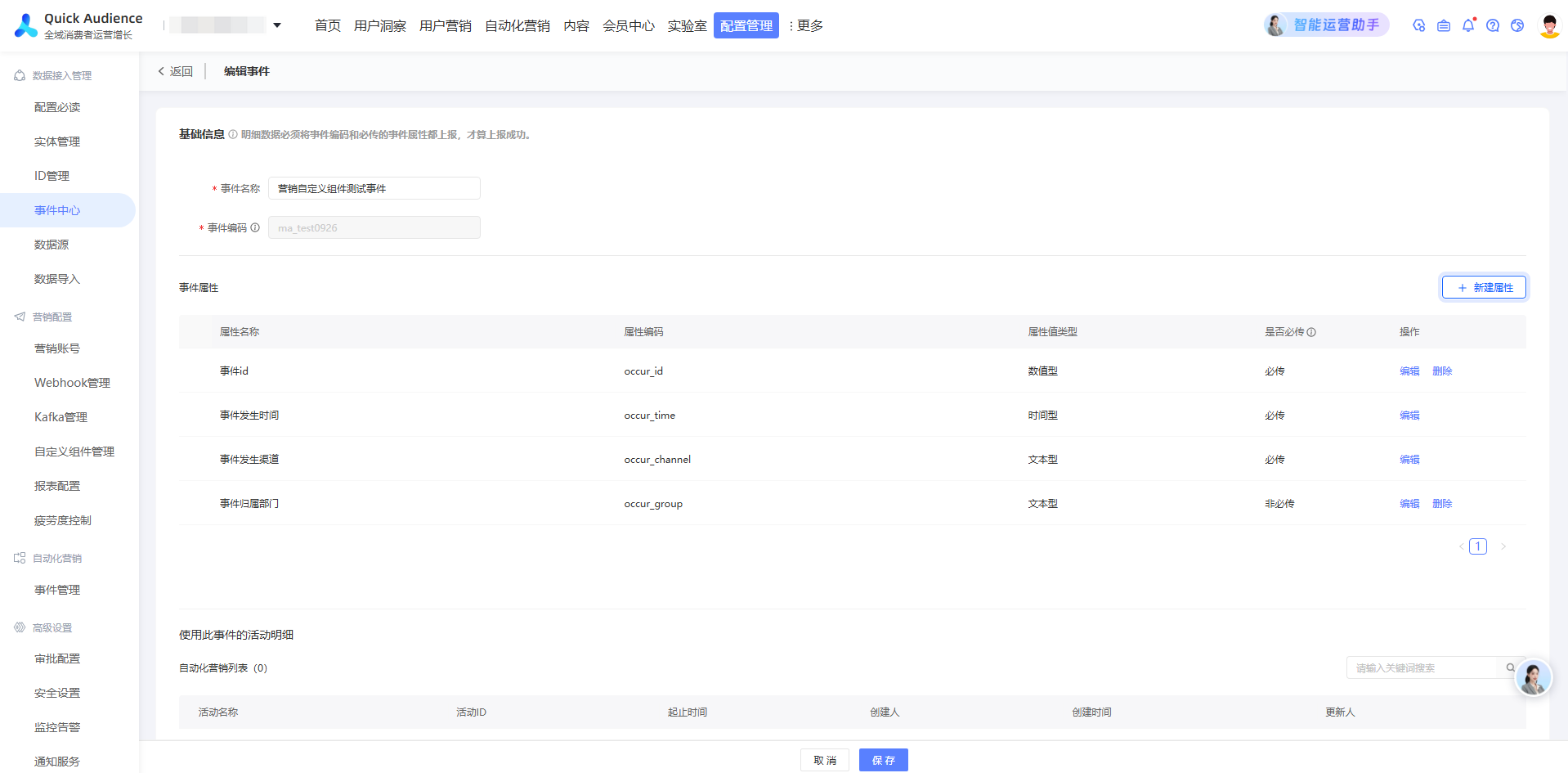Click the 事件名称 input field
The width and height of the screenshot is (1568, 773).
[x=374, y=188]
